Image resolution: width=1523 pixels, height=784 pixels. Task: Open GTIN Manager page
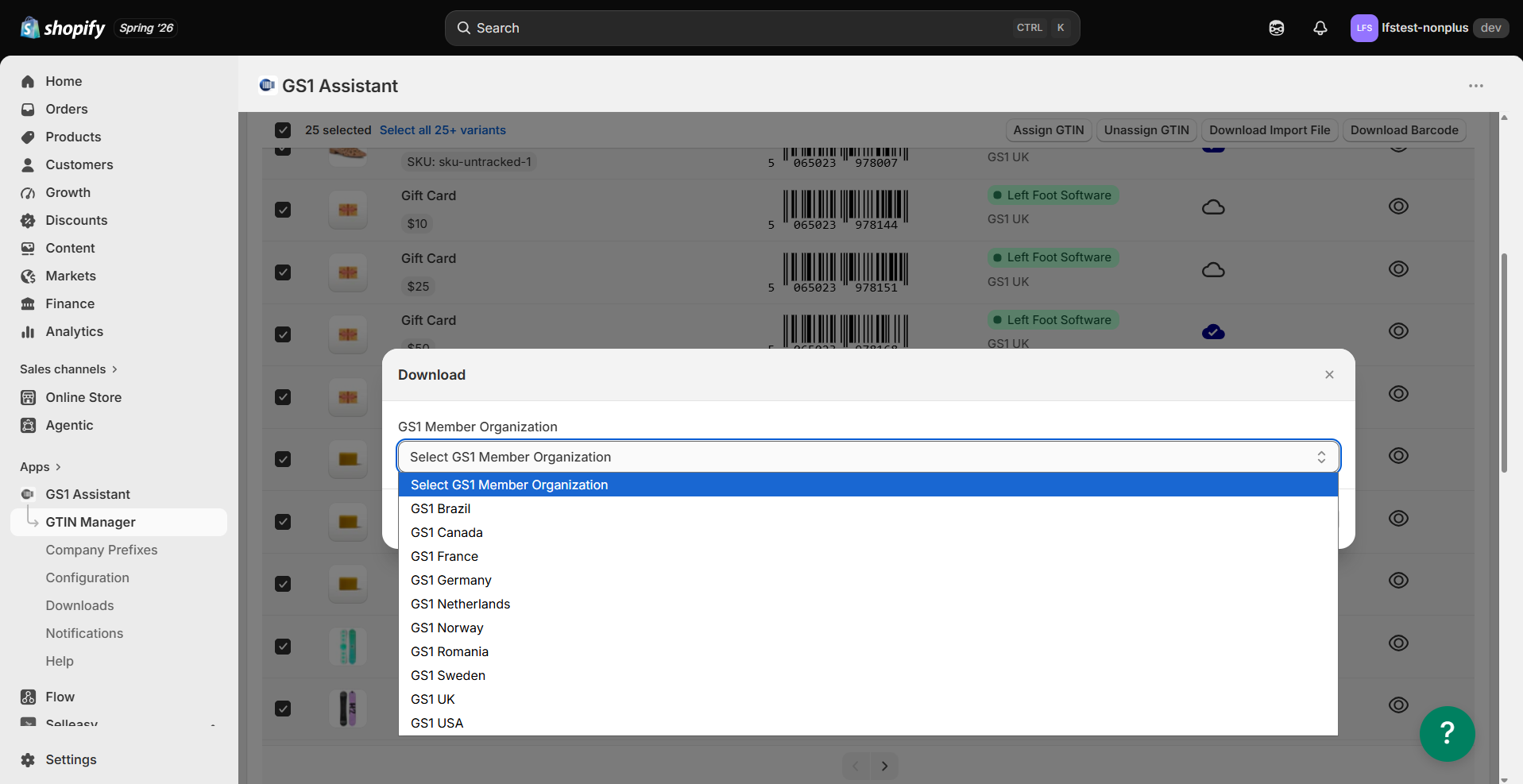pos(91,522)
